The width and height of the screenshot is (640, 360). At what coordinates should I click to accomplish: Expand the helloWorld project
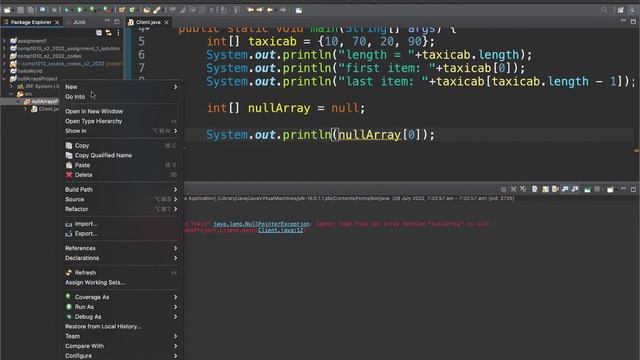click(x=4, y=71)
